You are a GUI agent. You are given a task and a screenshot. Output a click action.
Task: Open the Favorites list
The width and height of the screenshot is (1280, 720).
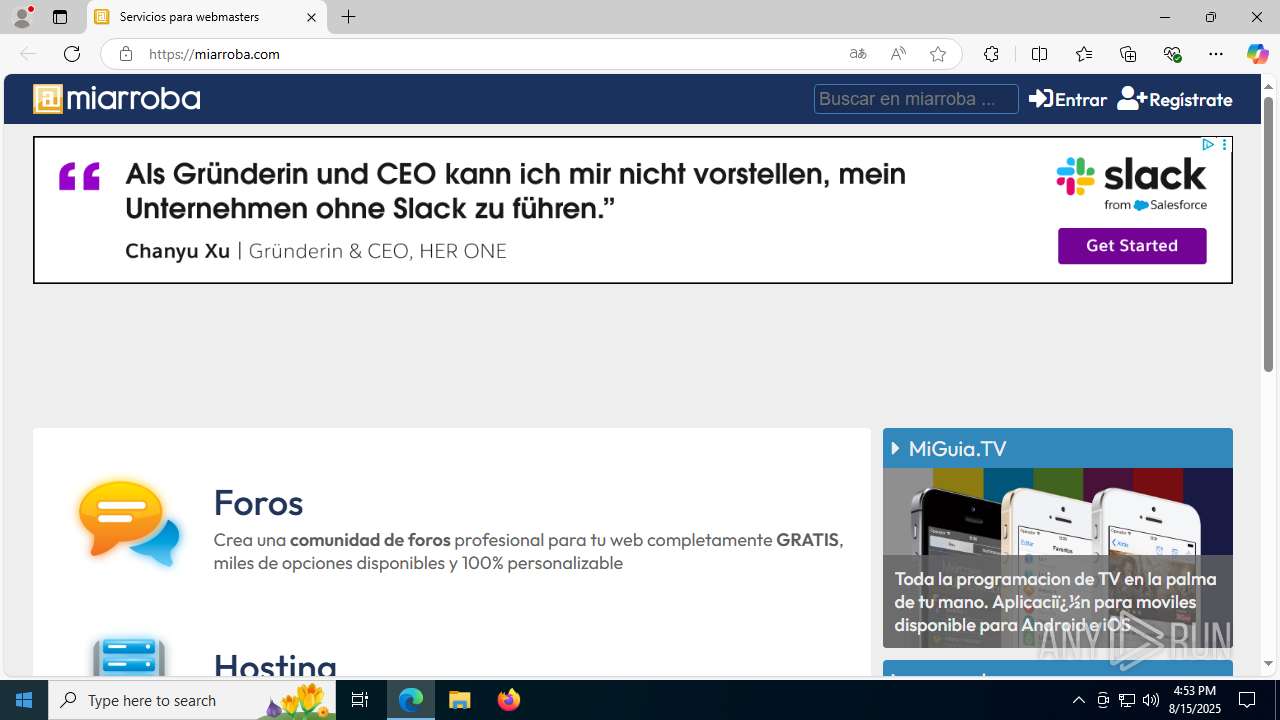1083,54
